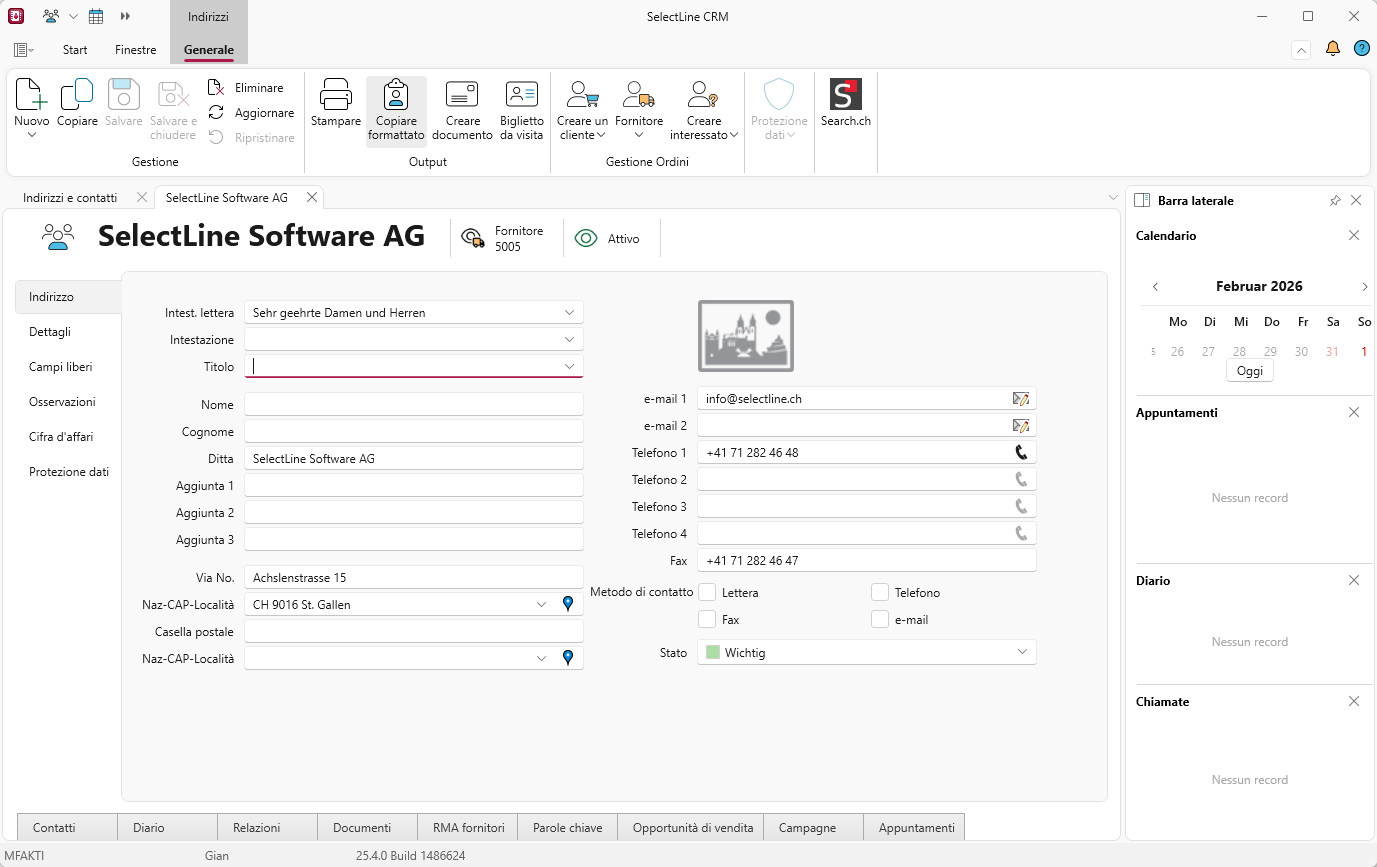
Task: Click the map pin next to St. Gallen
Action: (x=568, y=604)
